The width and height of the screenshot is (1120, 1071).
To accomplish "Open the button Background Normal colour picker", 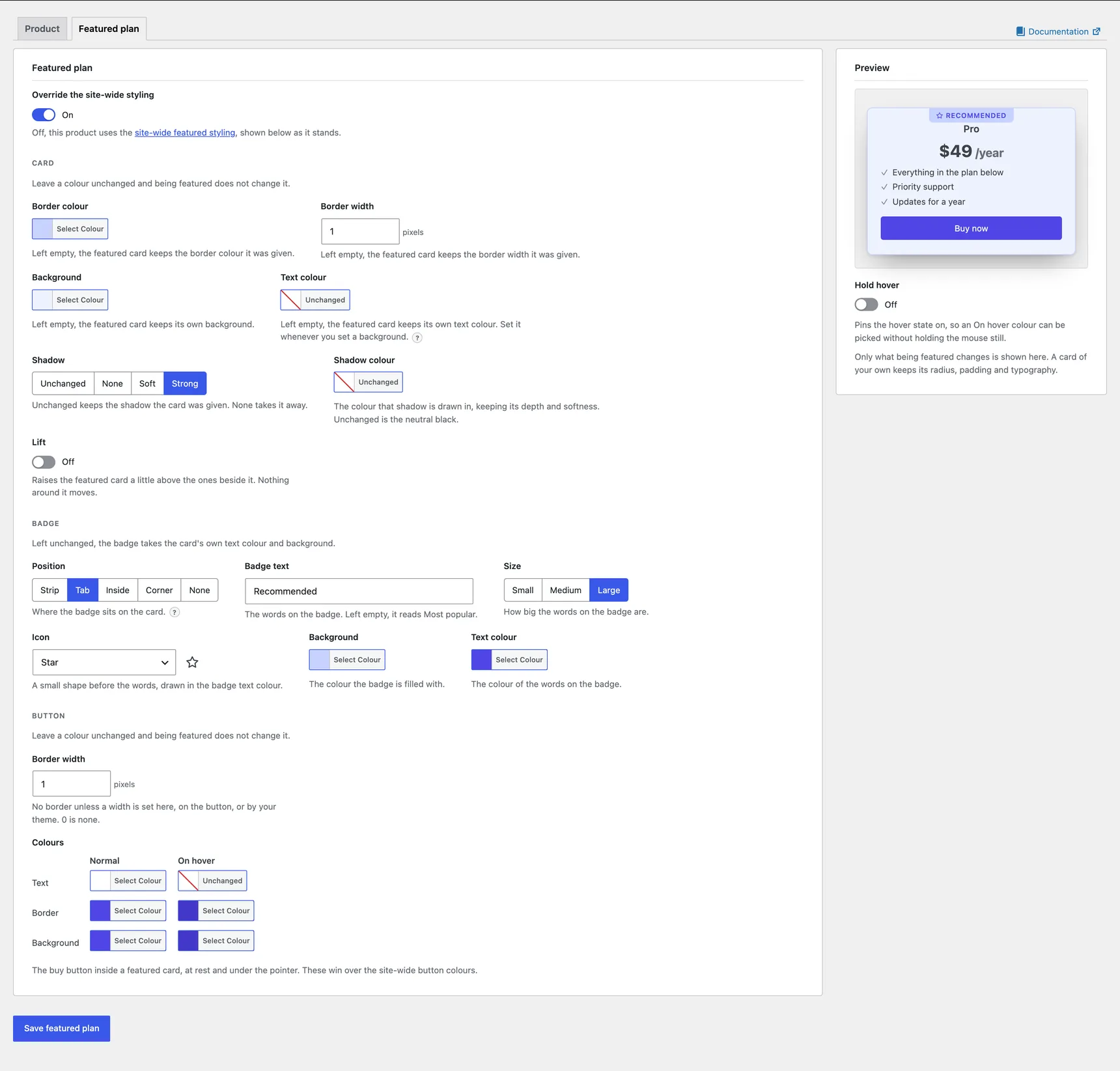I will click(128, 941).
